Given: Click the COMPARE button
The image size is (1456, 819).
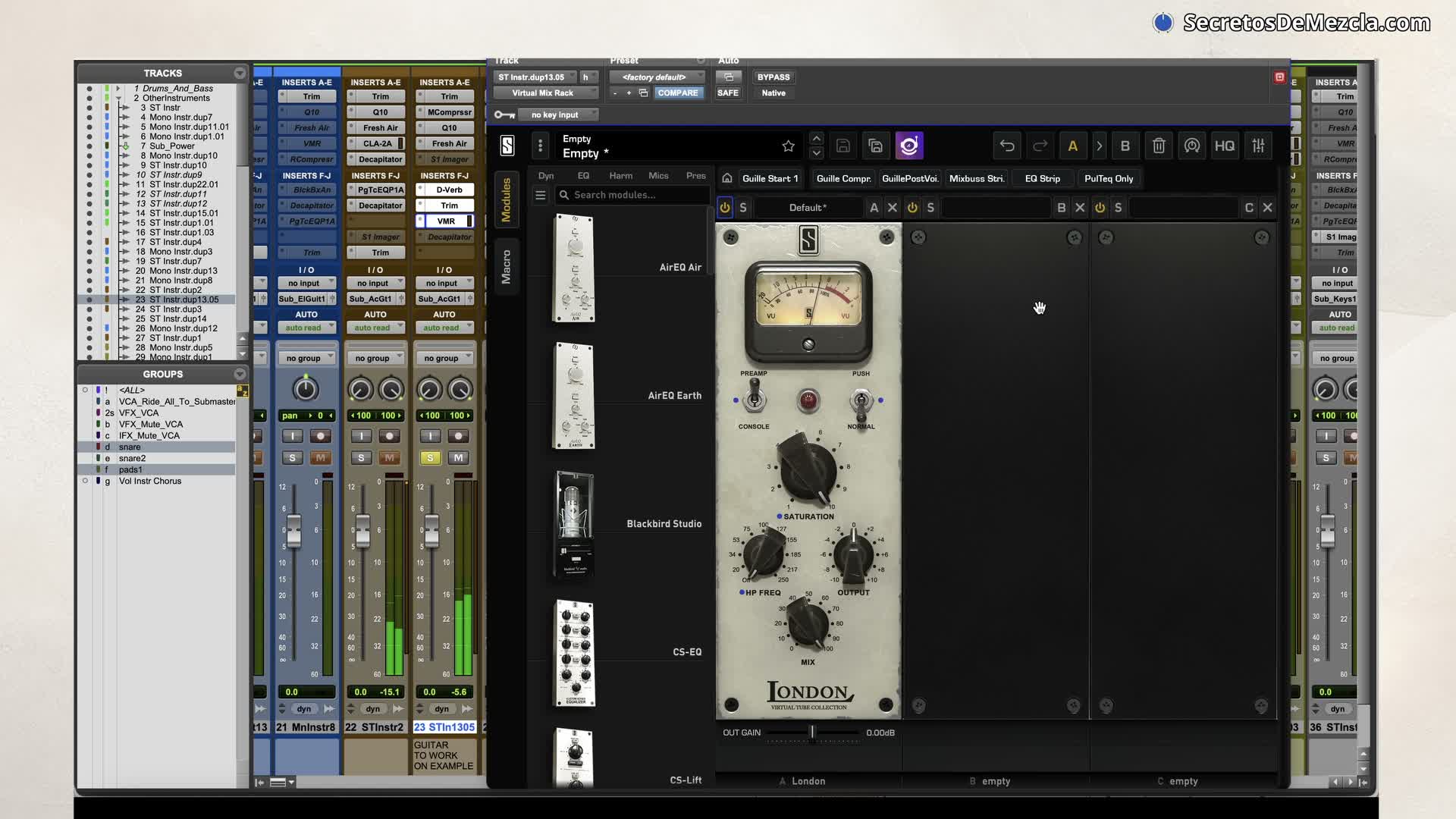Looking at the screenshot, I should point(678,93).
